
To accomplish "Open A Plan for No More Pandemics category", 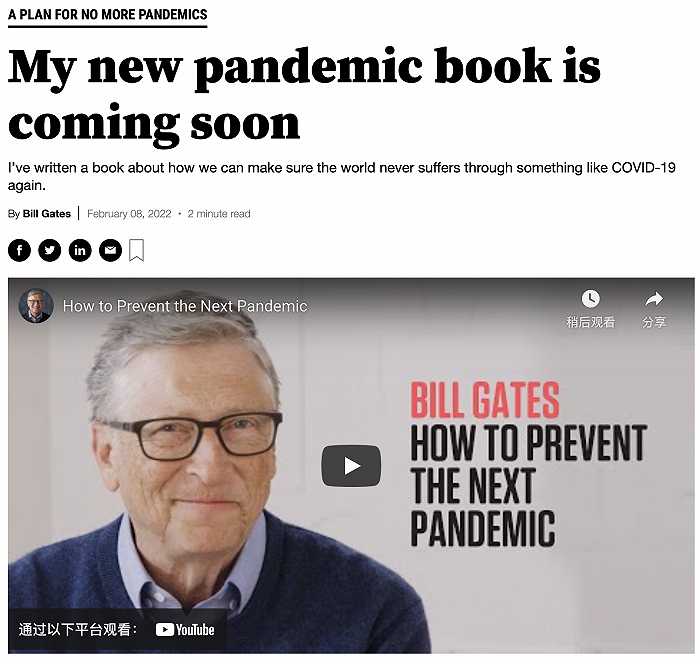I will point(108,15).
